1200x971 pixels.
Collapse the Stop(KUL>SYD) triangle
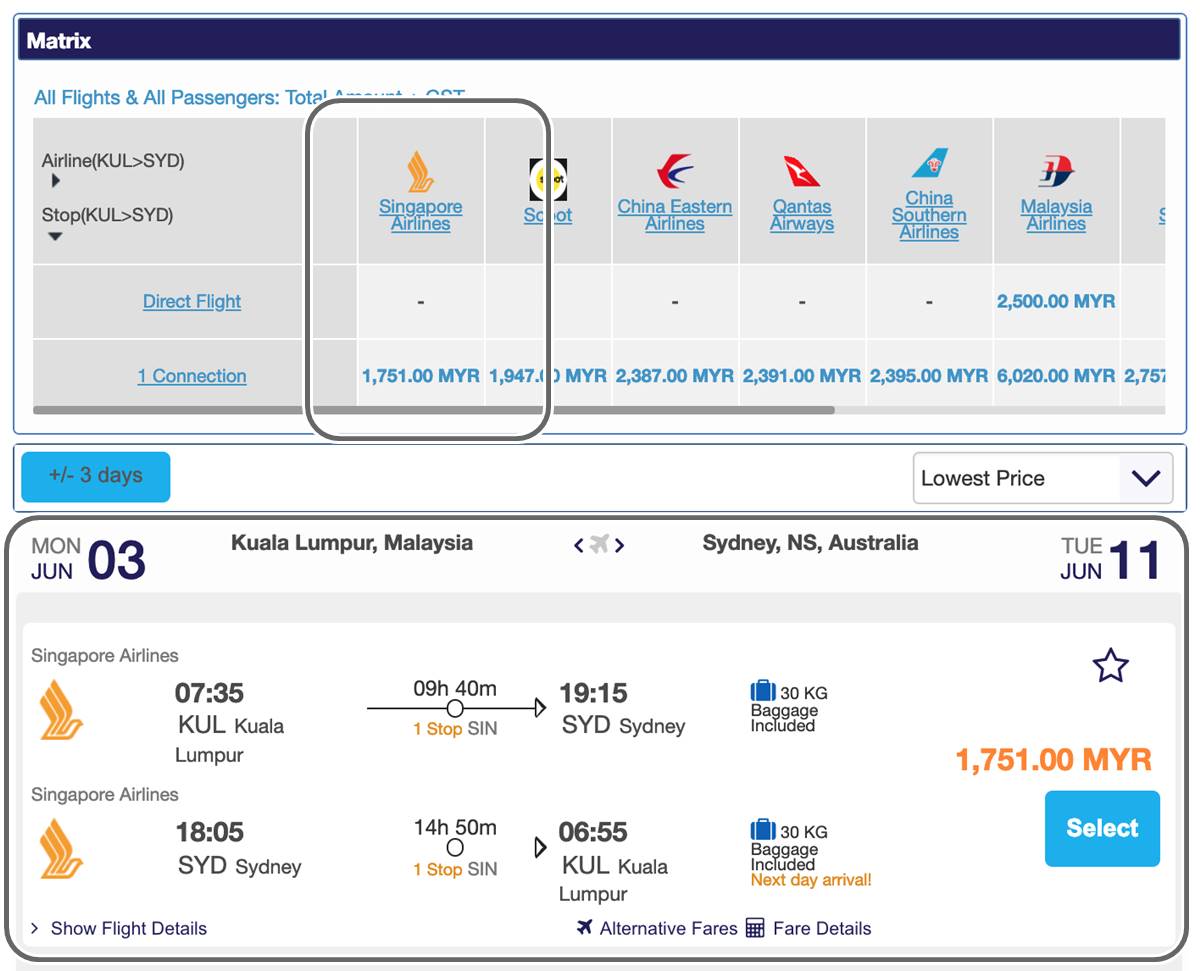point(55,236)
